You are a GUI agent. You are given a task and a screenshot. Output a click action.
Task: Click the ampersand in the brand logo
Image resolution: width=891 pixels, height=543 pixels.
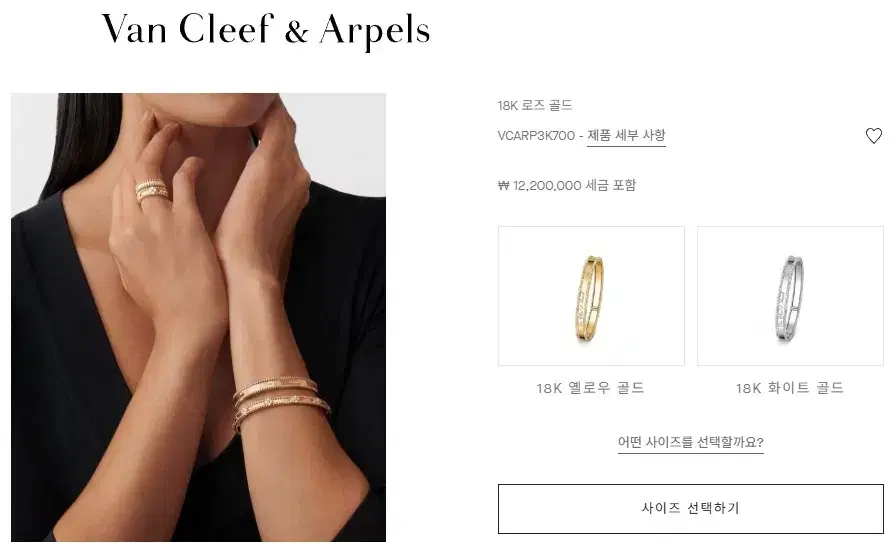point(296,32)
